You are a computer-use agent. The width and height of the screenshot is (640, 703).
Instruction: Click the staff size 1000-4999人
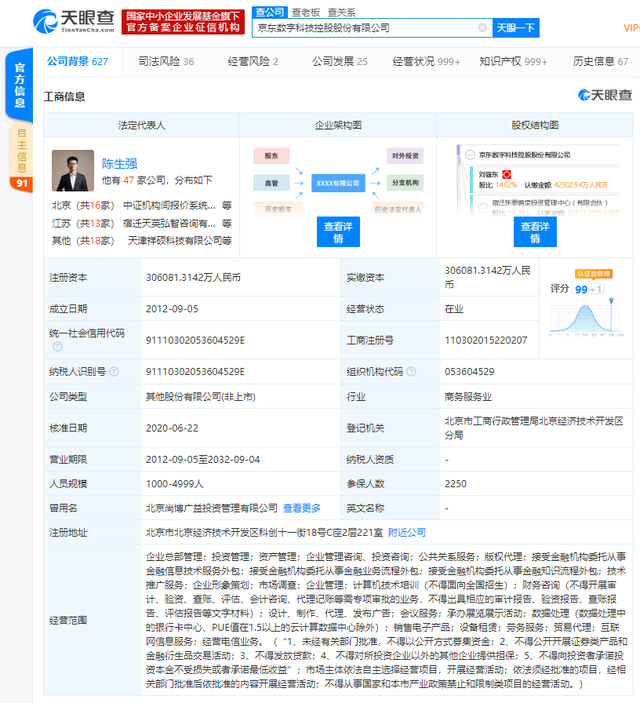[x=174, y=484]
